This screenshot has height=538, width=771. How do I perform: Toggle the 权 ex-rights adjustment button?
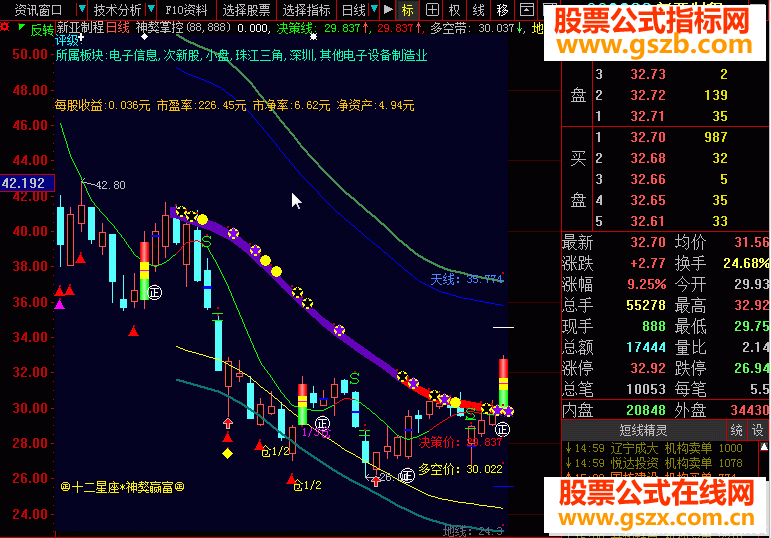point(455,9)
